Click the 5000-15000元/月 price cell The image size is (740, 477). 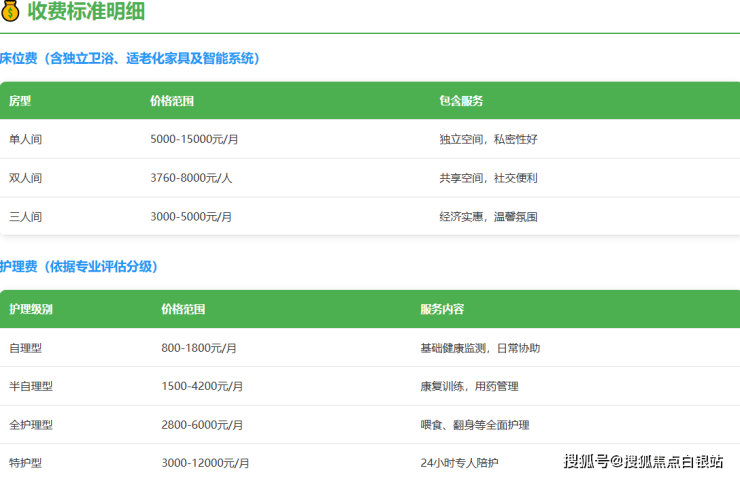tap(194, 139)
